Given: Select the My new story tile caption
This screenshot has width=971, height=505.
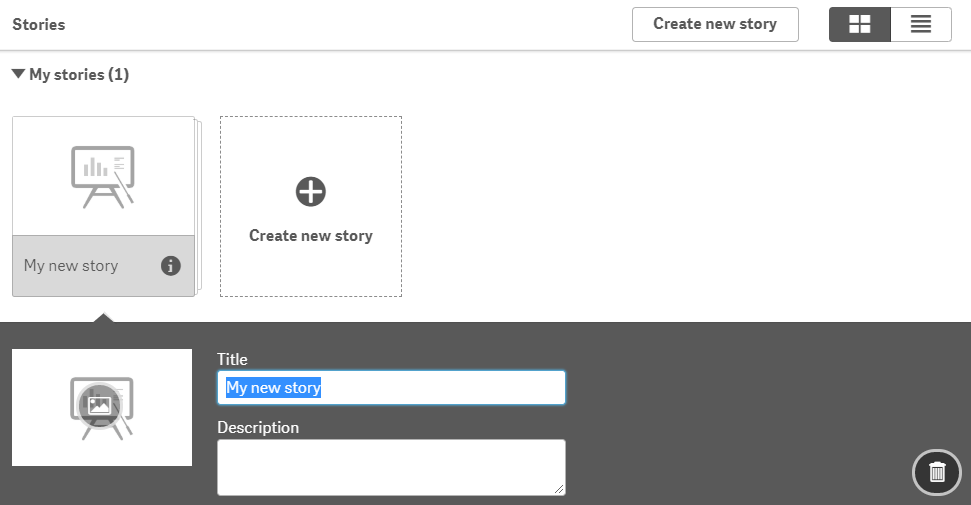Looking at the screenshot, I should 71,266.
